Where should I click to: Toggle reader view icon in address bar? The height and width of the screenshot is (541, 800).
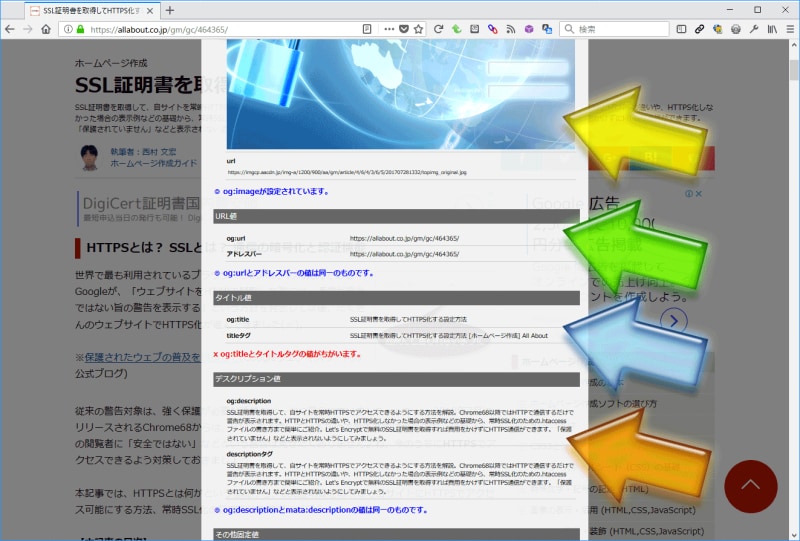click(x=367, y=29)
